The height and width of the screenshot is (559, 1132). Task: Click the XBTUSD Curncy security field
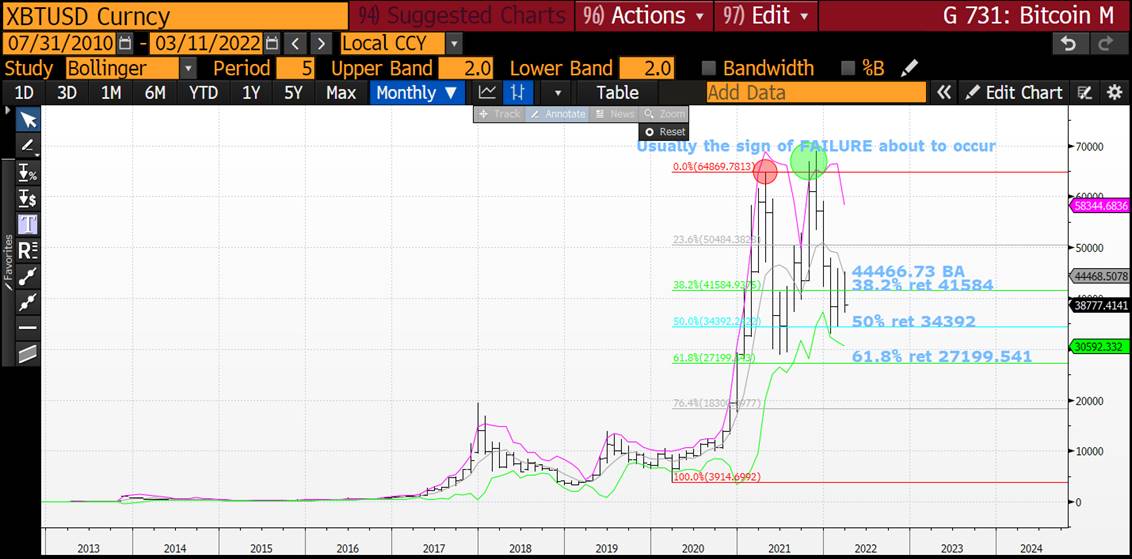coord(173,16)
